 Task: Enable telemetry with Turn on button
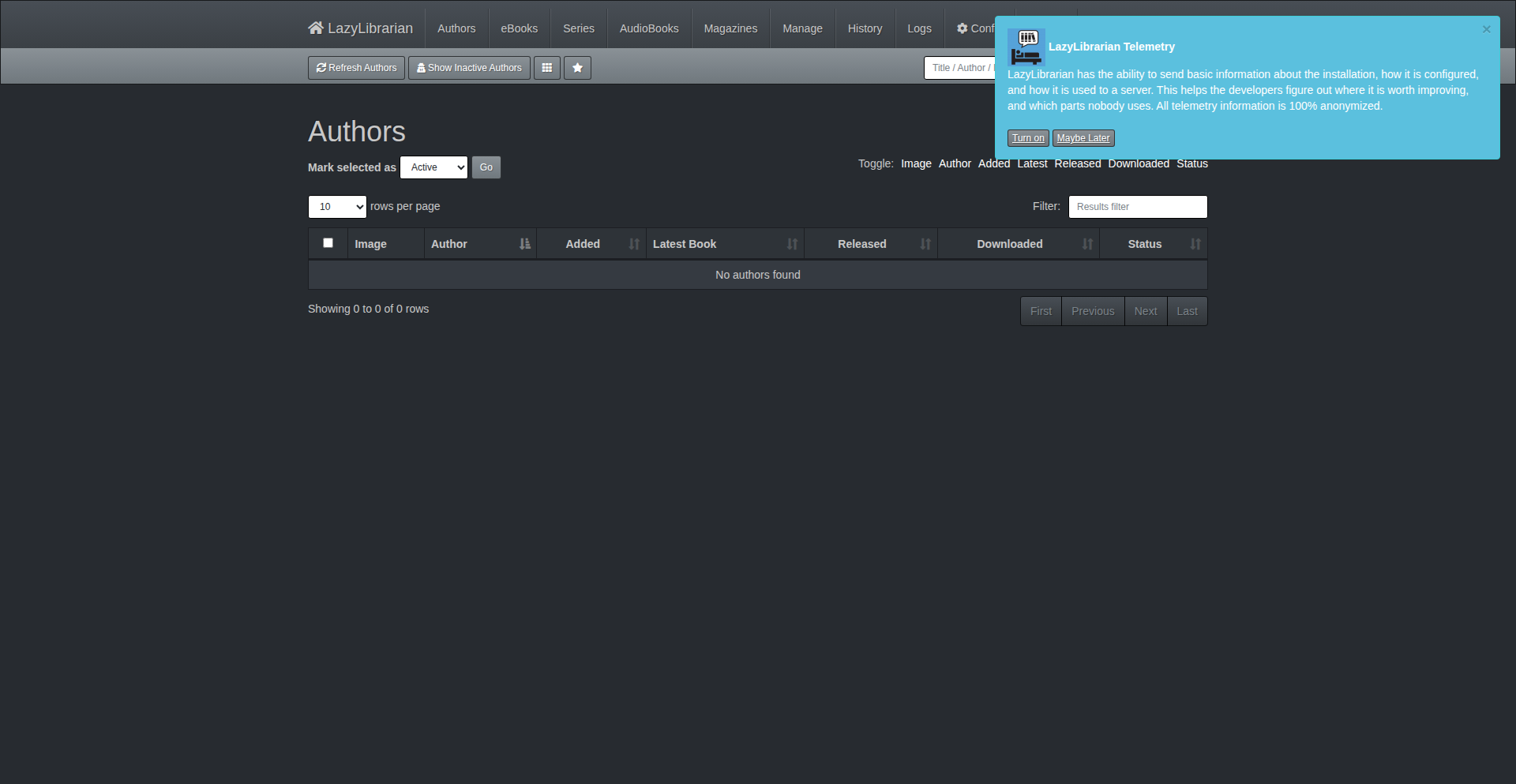point(1027,137)
